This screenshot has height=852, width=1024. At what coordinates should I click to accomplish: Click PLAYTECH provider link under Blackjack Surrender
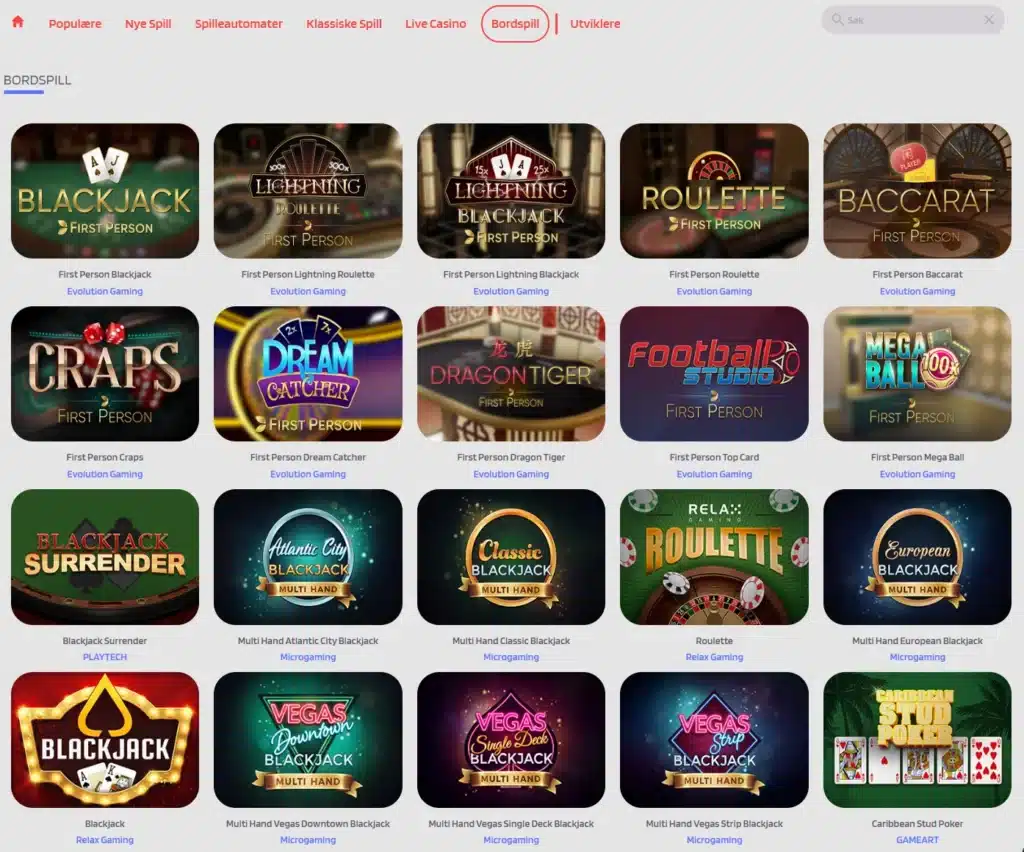click(x=105, y=657)
